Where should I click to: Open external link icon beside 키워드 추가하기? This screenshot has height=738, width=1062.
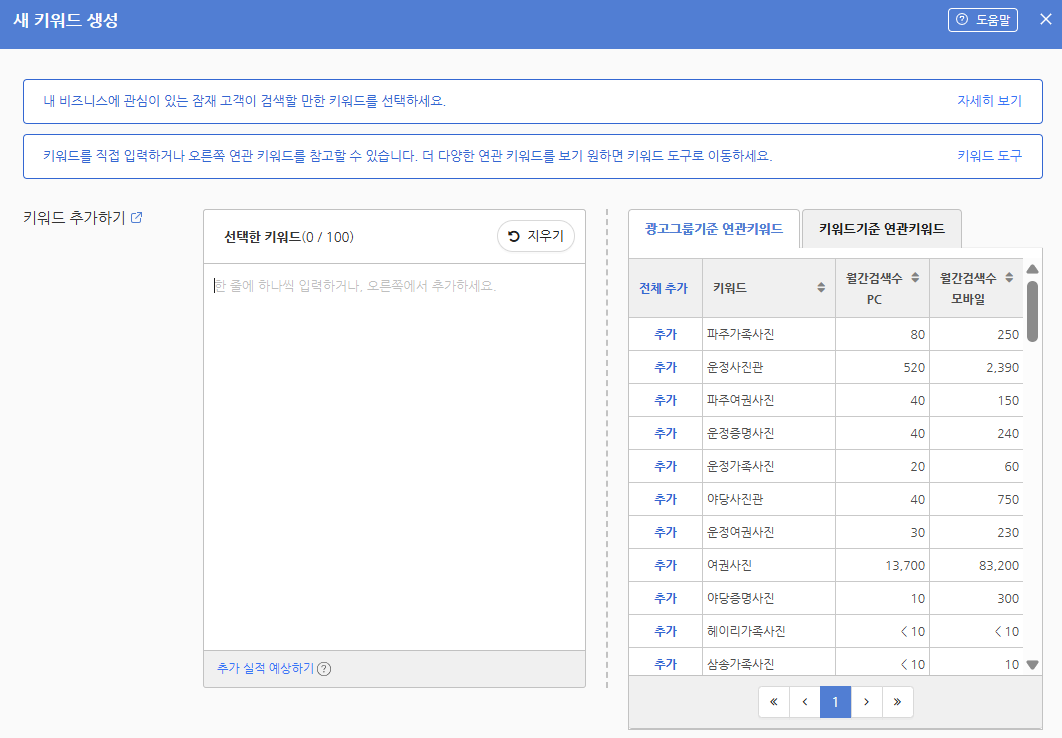[x=137, y=218]
